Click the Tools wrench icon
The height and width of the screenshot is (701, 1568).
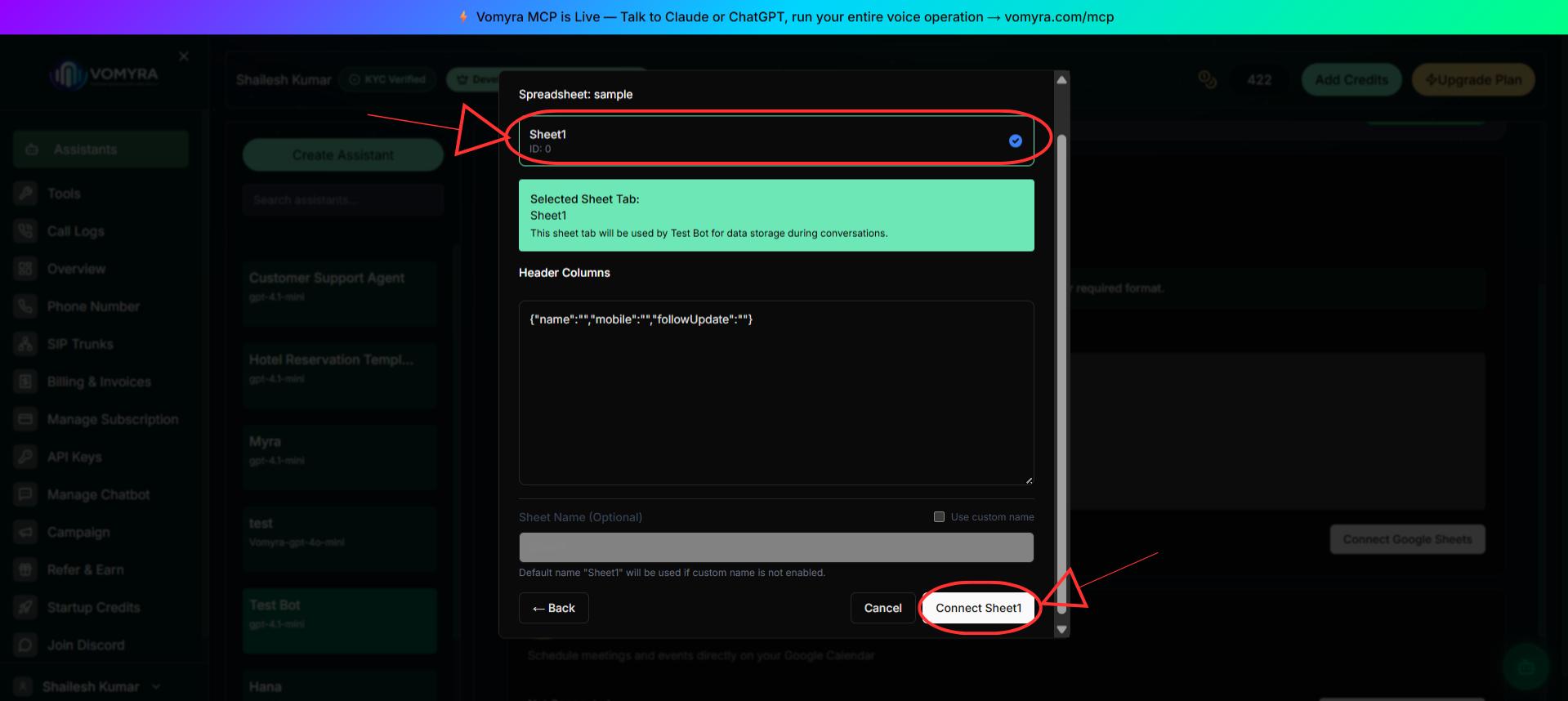(x=26, y=193)
